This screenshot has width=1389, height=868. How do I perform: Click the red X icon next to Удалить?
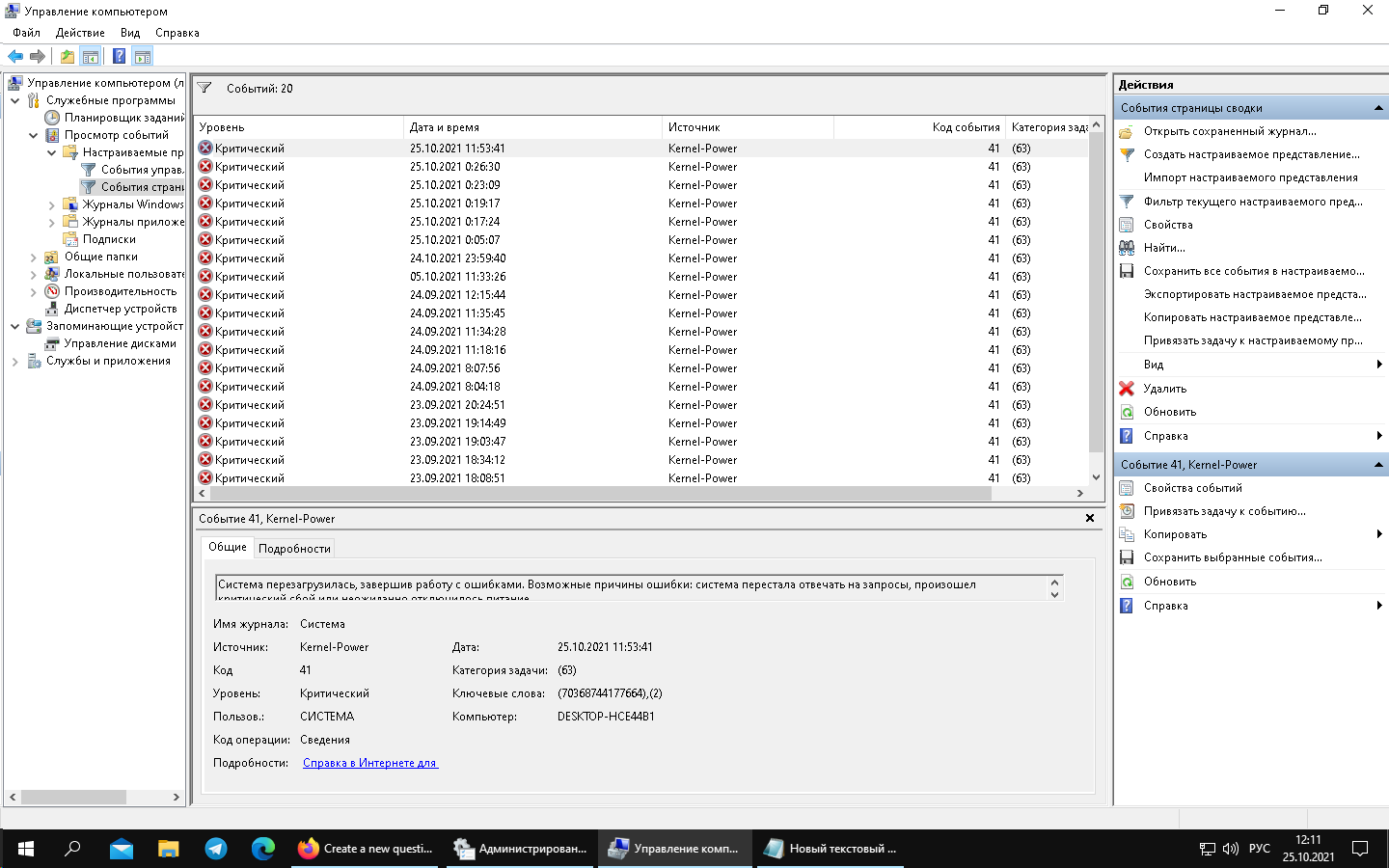[1127, 389]
